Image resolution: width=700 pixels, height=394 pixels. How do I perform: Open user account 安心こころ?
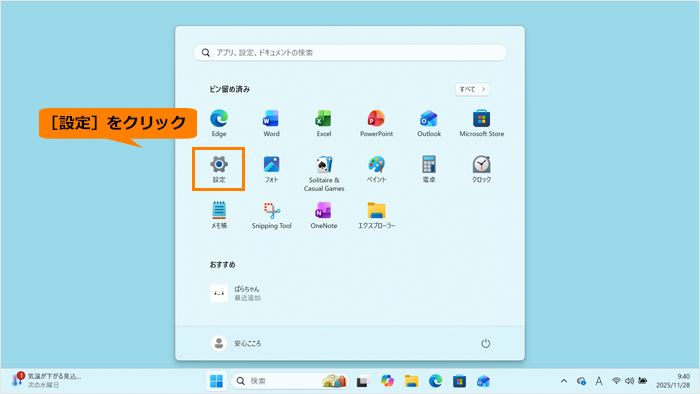point(236,343)
